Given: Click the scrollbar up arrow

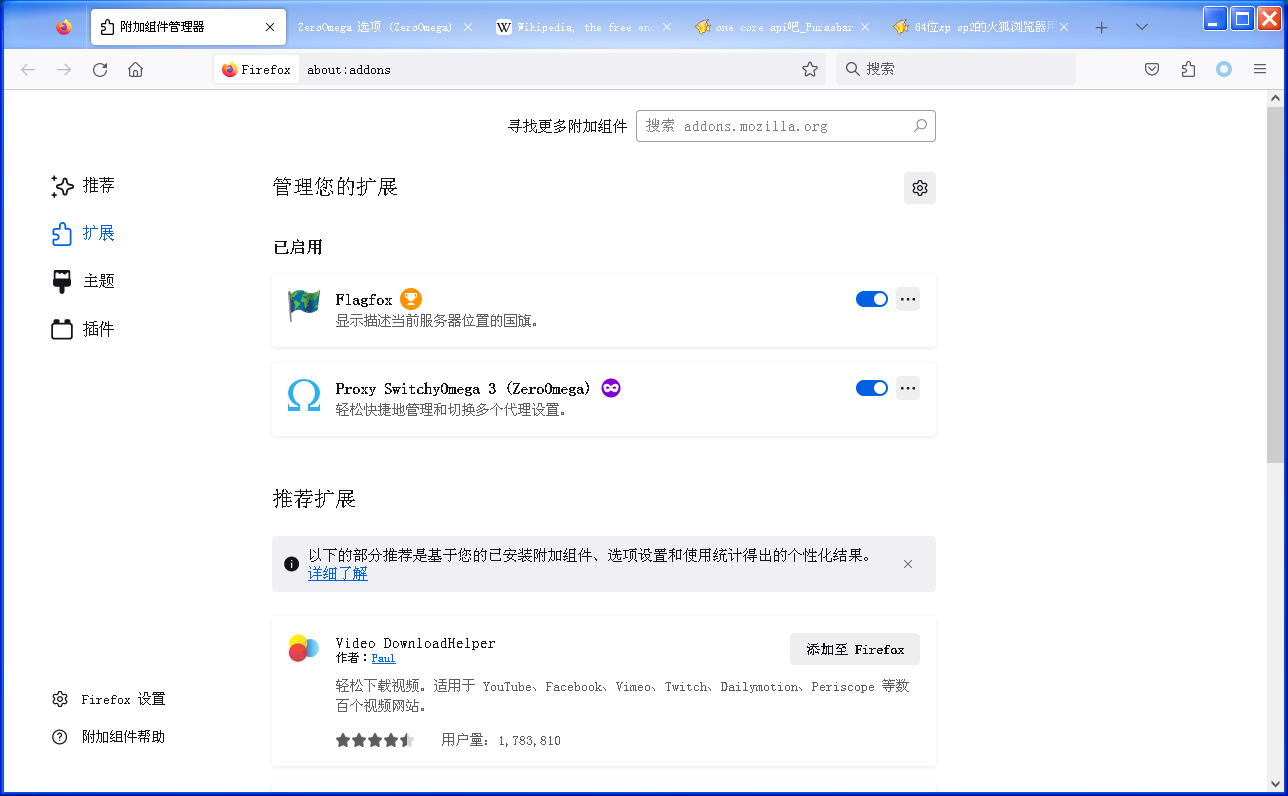Looking at the screenshot, I should 1275,98.
